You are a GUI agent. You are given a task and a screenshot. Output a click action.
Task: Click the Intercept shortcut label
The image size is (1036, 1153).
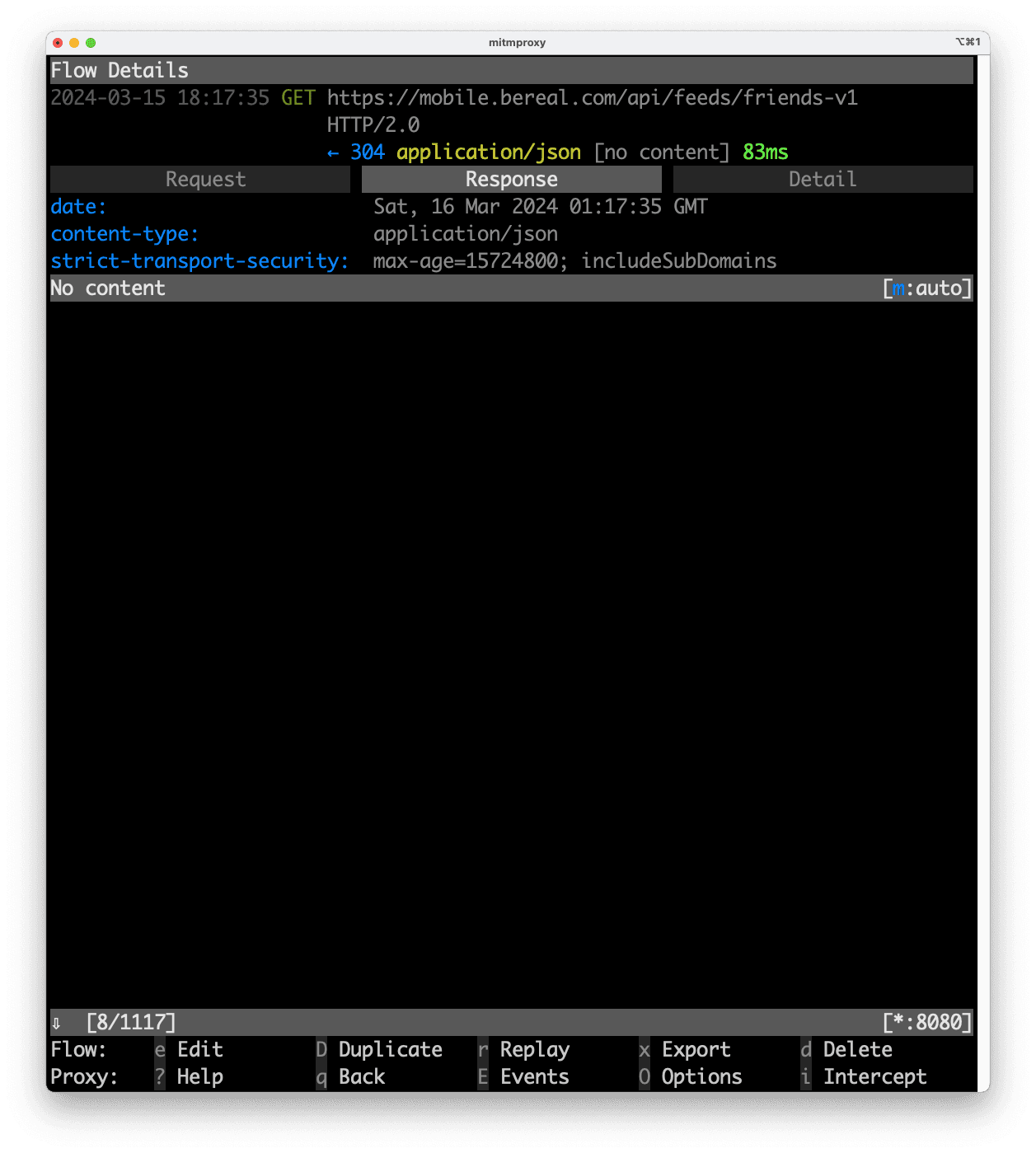(x=874, y=1076)
